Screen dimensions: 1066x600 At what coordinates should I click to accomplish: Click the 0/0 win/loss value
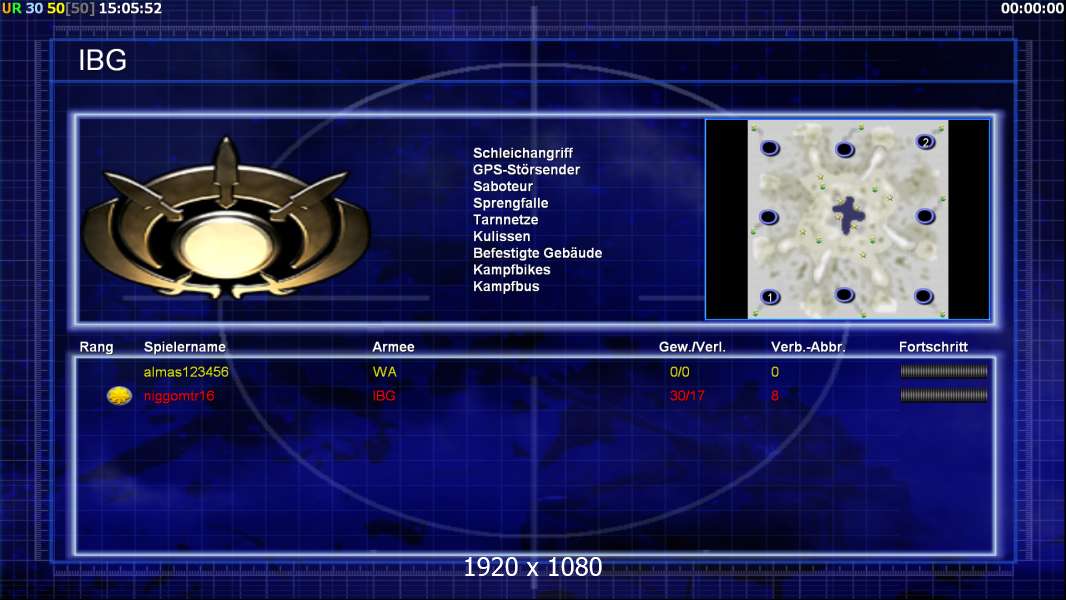(680, 372)
